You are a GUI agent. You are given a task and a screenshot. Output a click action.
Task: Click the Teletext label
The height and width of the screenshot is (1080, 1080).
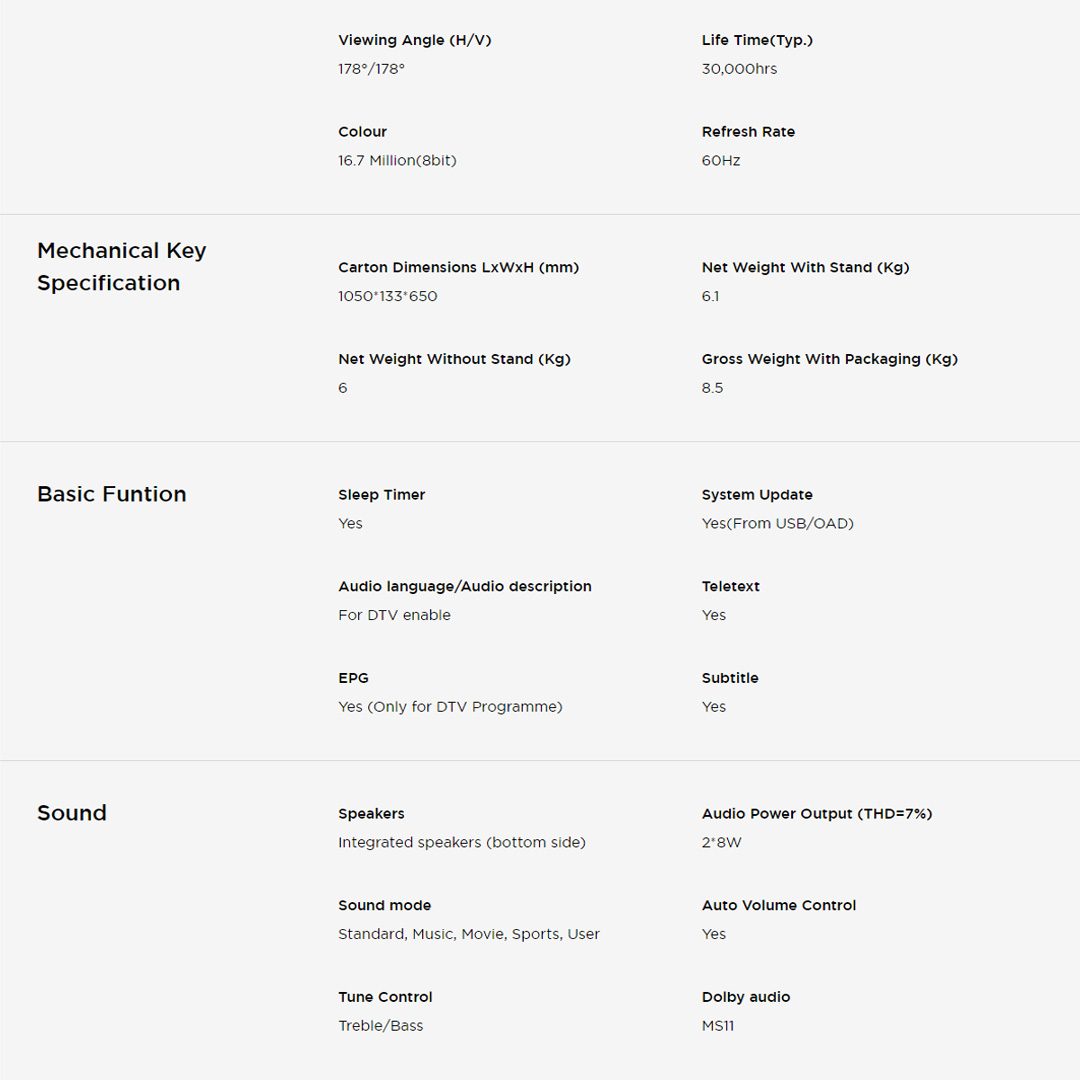tap(730, 587)
